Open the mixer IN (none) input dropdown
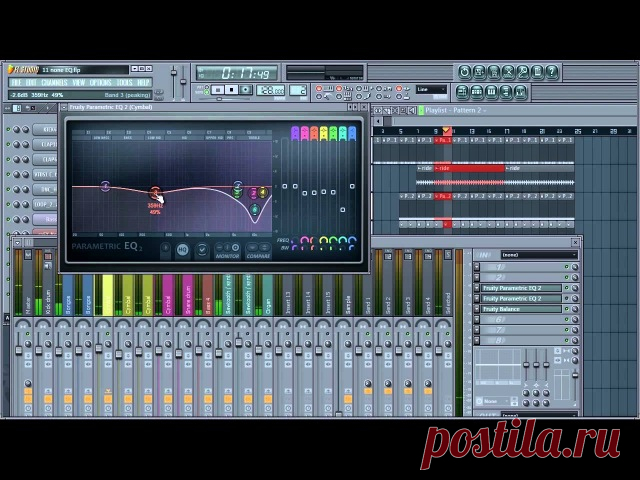The height and width of the screenshot is (480, 640). [539, 255]
